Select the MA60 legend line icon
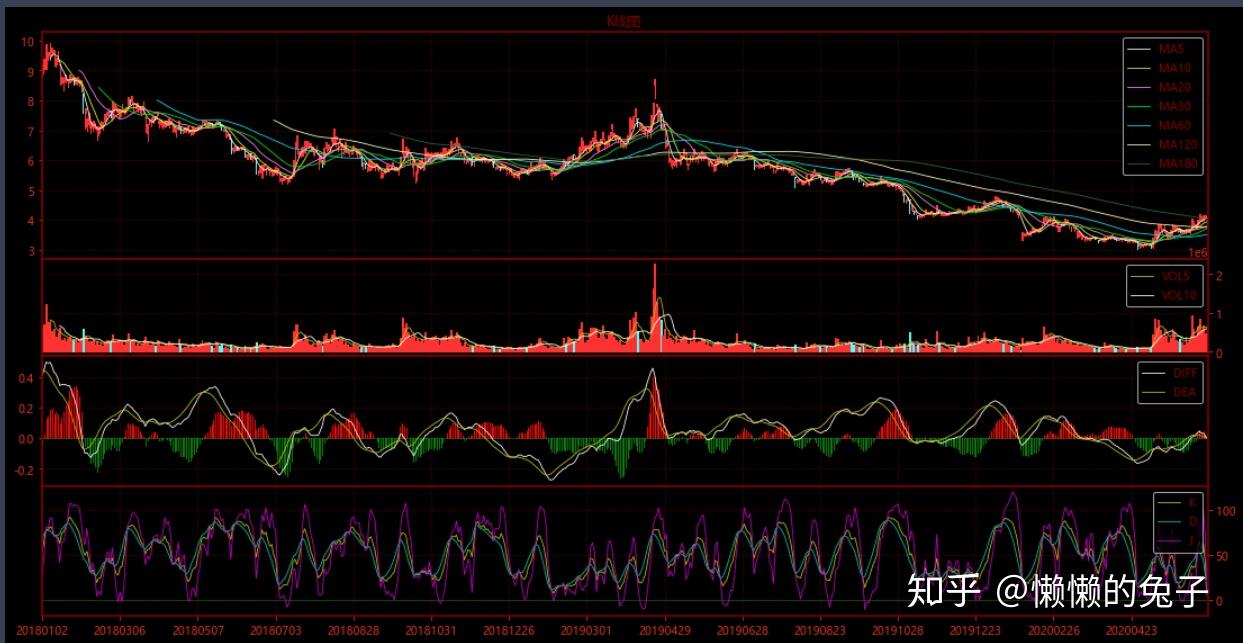Screen dimensions: 1243x643 [x=1139, y=125]
